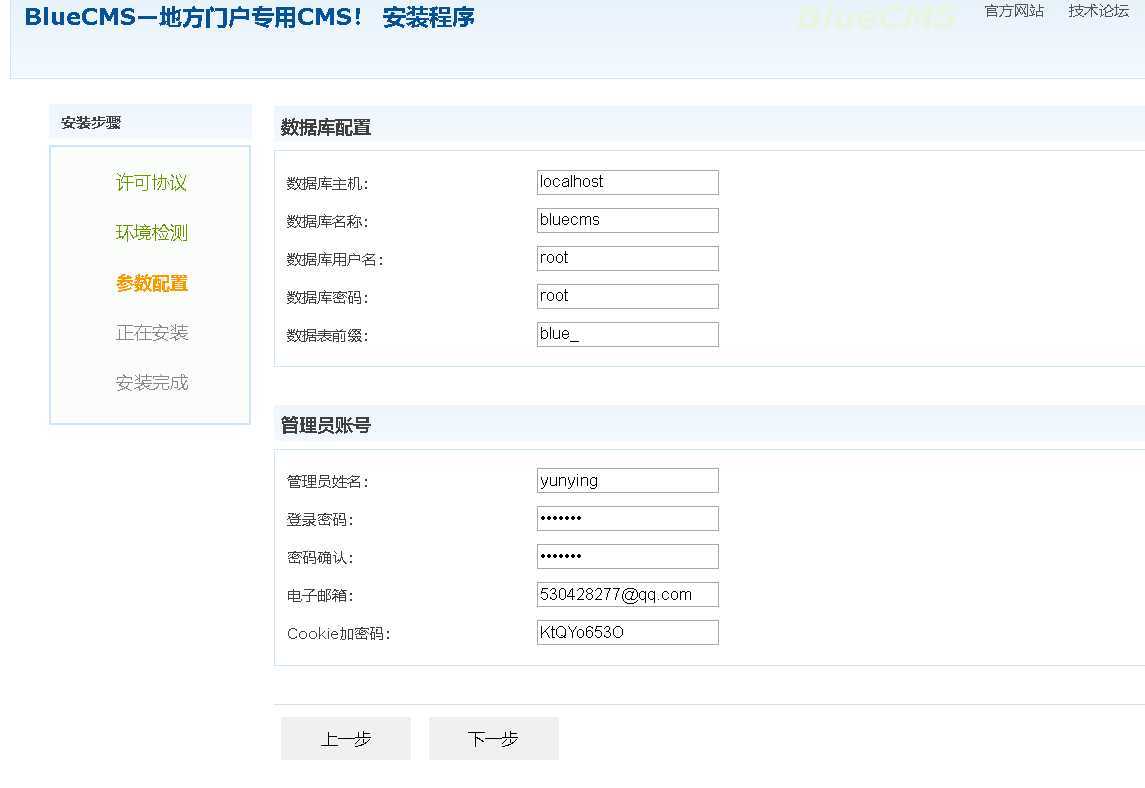
Task: Click the BlueCMS 安装程序 page title
Action: (249, 18)
